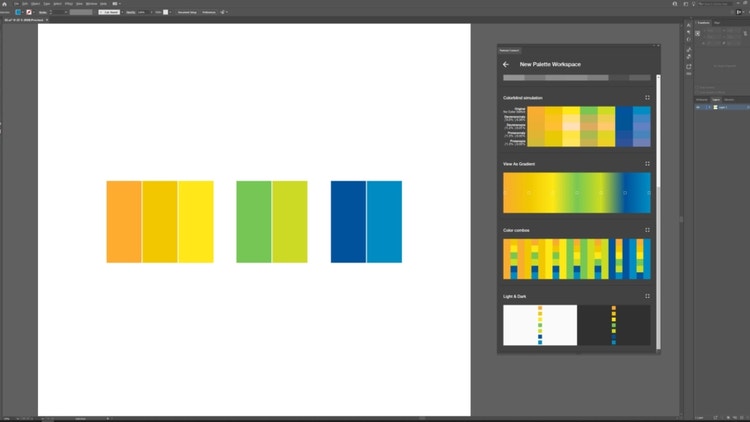Image resolution: width=750 pixels, height=422 pixels.
Task: Open the arrange documents icon in the menu bar
Action: click(x=115, y=3)
